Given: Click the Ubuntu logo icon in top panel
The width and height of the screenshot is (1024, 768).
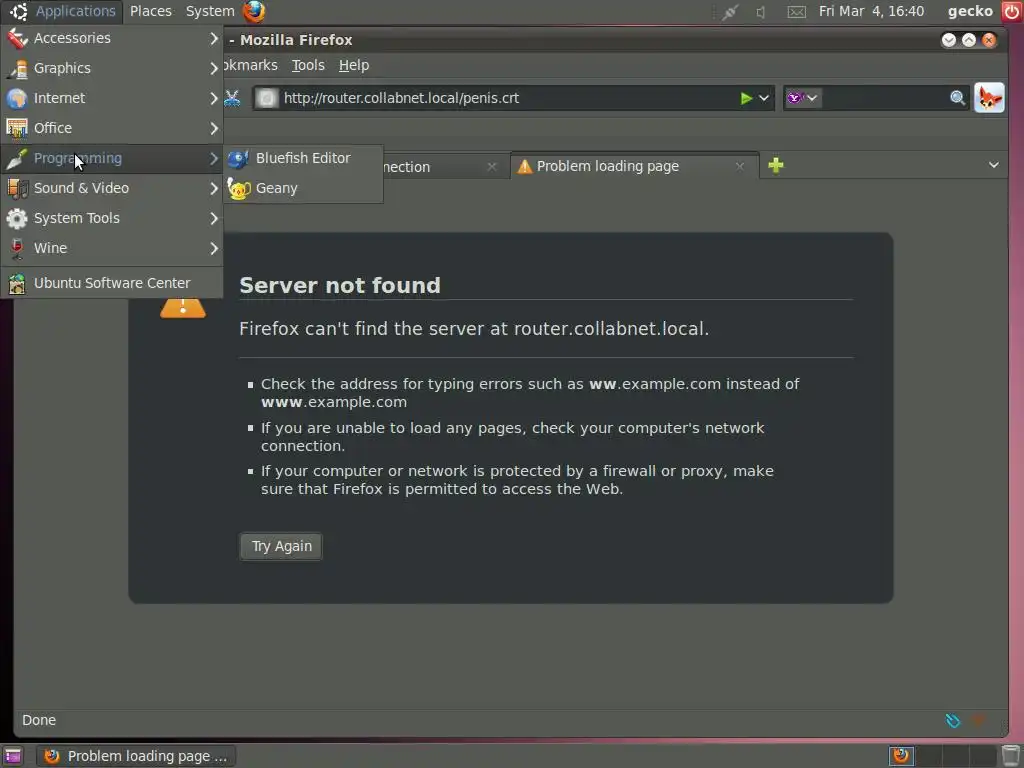Looking at the screenshot, I should 19,11.
